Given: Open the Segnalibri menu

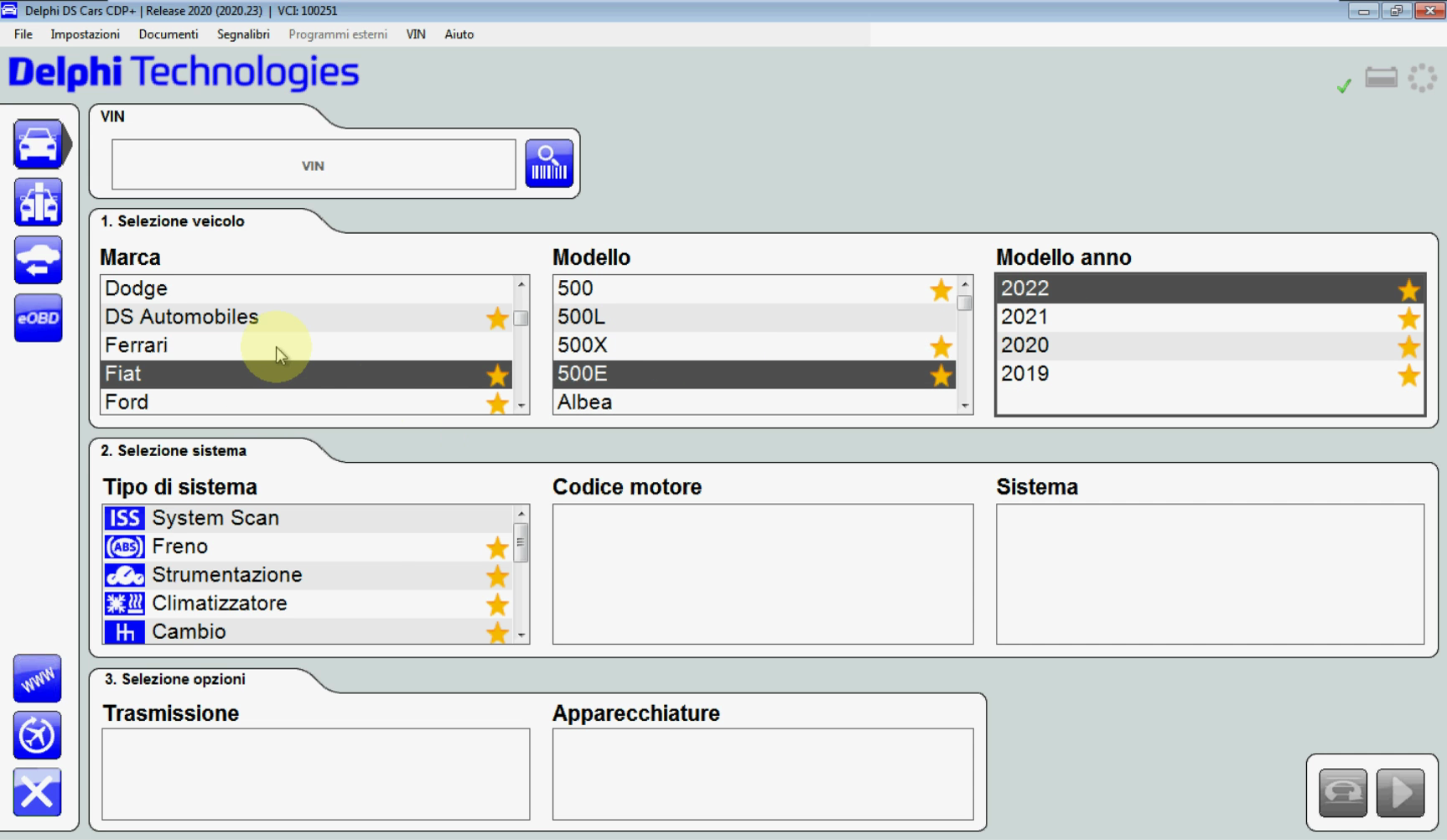Looking at the screenshot, I should point(243,34).
